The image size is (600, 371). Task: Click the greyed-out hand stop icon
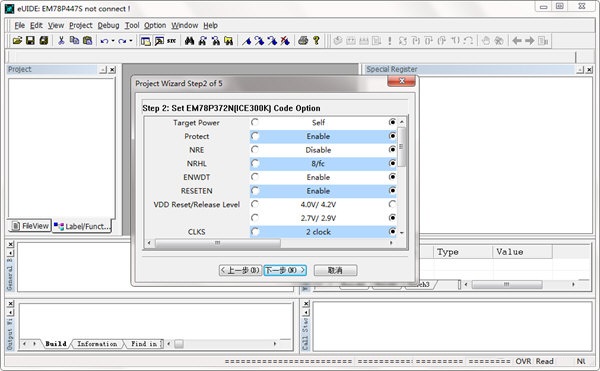486,41
